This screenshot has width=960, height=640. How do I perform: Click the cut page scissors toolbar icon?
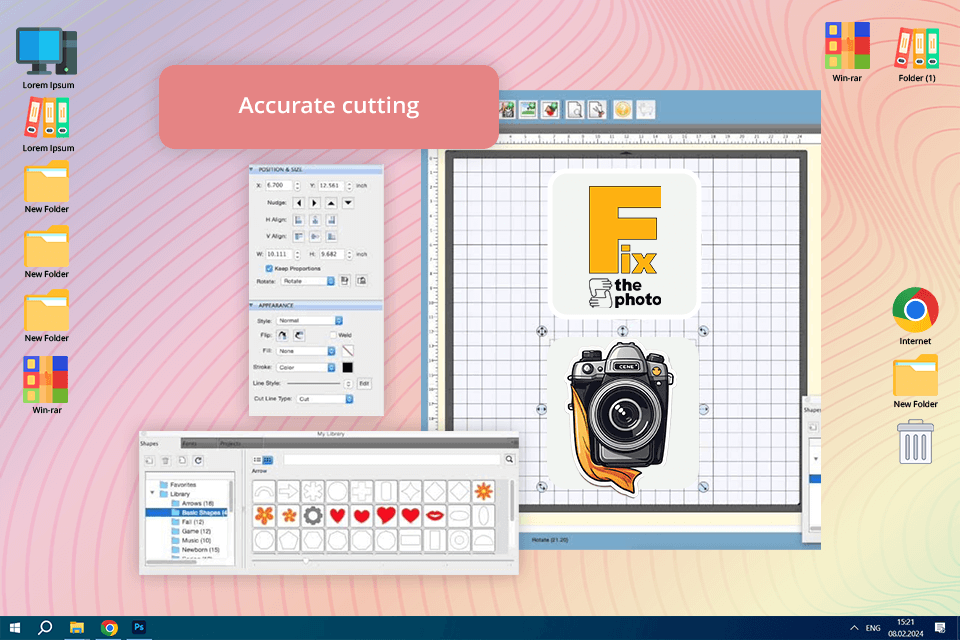pyautogui.click(x=597, y=110)
